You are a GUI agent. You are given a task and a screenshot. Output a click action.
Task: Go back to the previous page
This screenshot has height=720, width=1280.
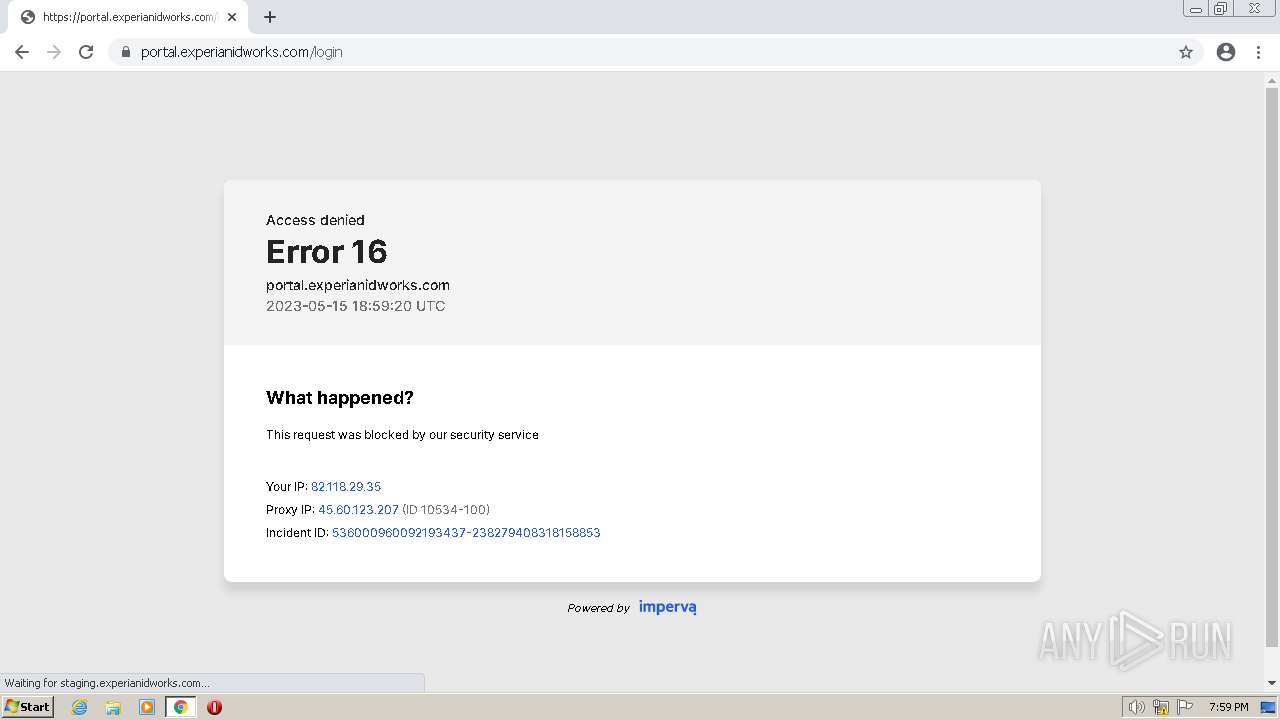(x=22, y=52)
